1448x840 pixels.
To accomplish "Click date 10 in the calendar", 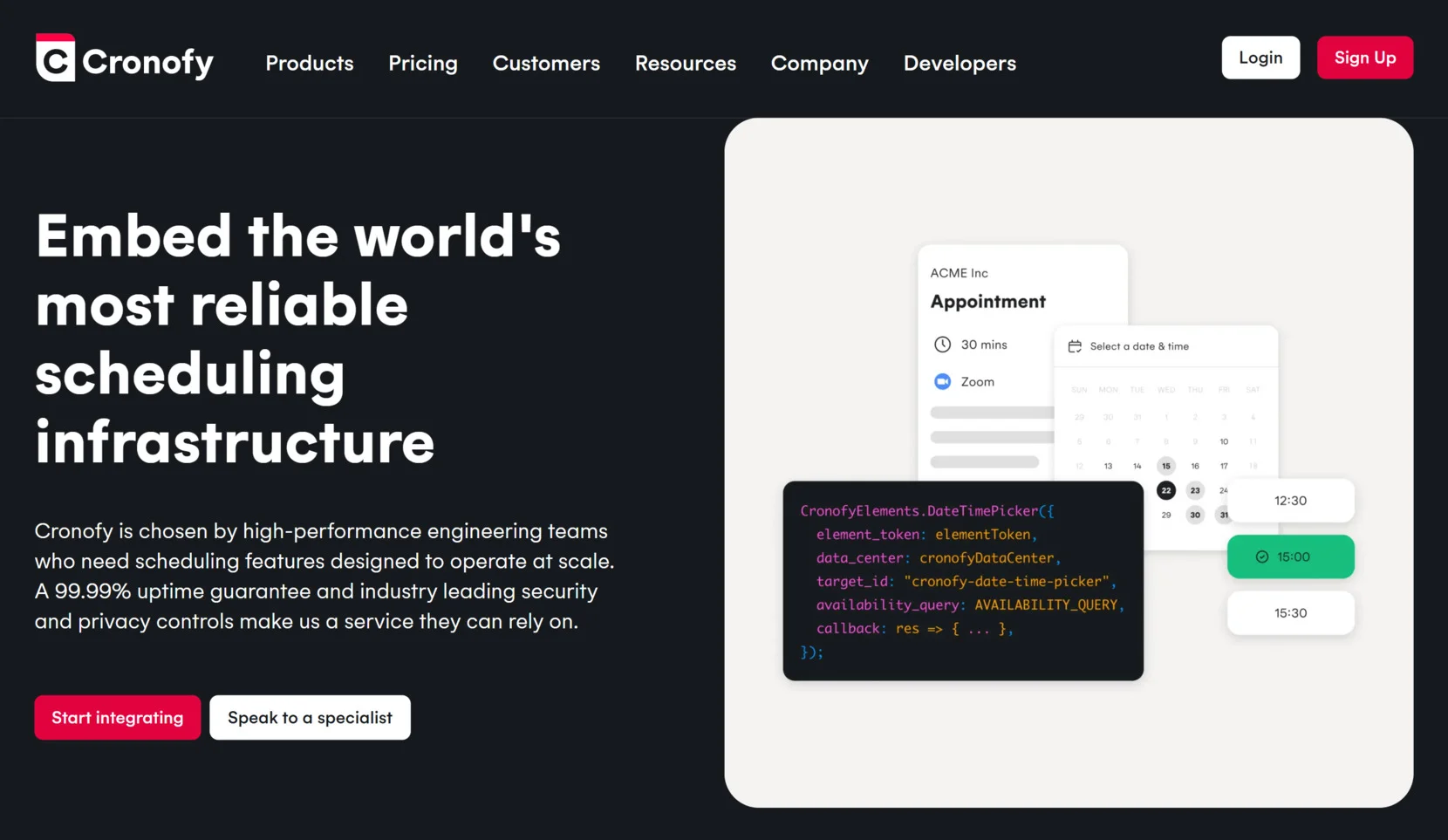I will (1224, 441).
